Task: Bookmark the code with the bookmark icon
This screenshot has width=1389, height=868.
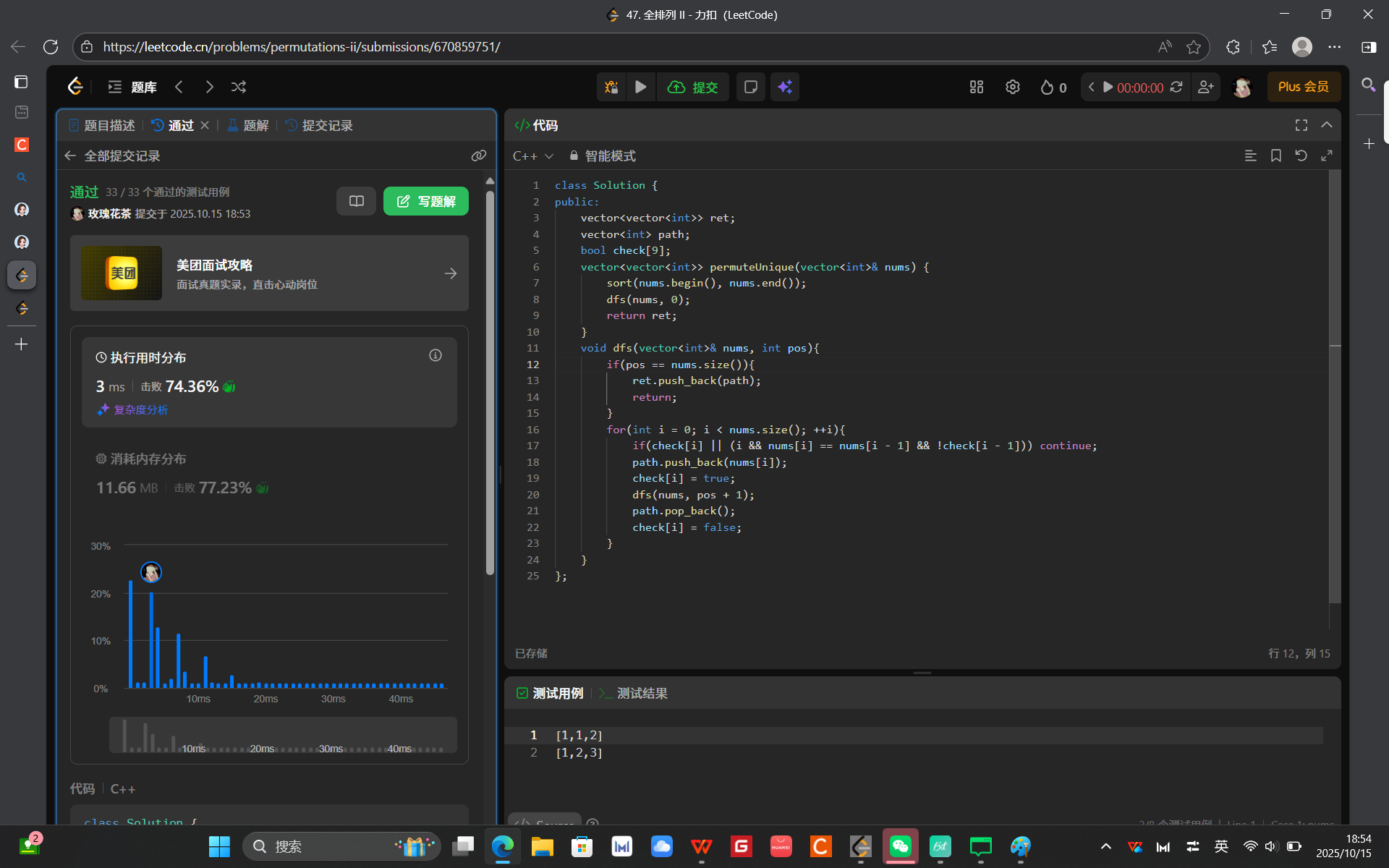Action: 1275,156
